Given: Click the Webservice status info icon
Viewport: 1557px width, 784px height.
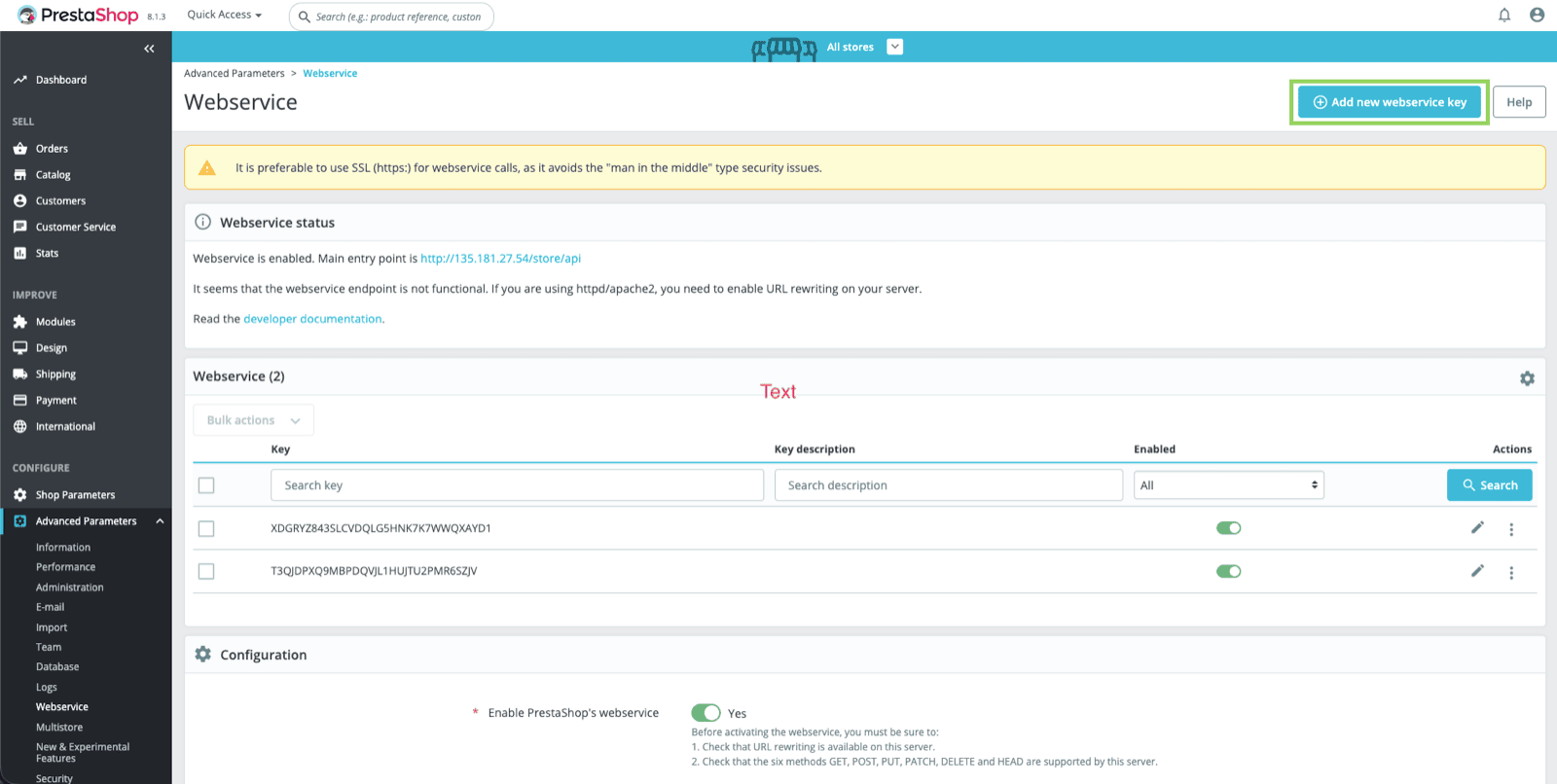Looking at the screenshot, I should (x=202, y=222).
